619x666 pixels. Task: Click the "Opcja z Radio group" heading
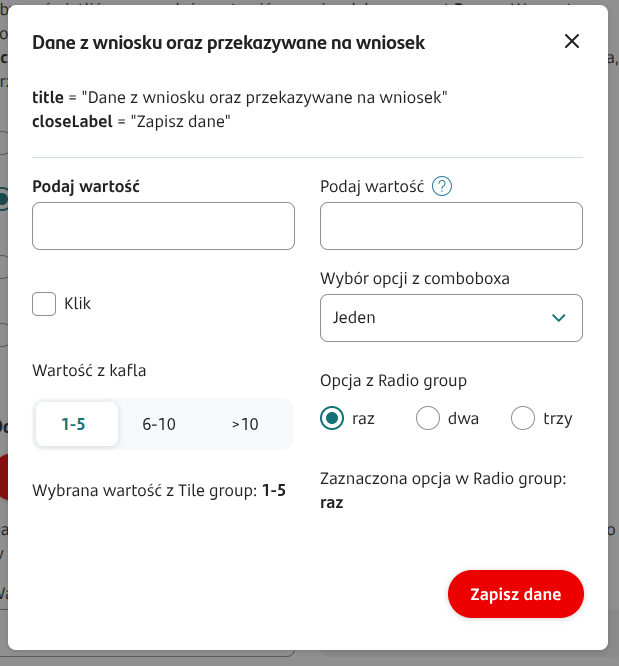(x=393, y=380)
